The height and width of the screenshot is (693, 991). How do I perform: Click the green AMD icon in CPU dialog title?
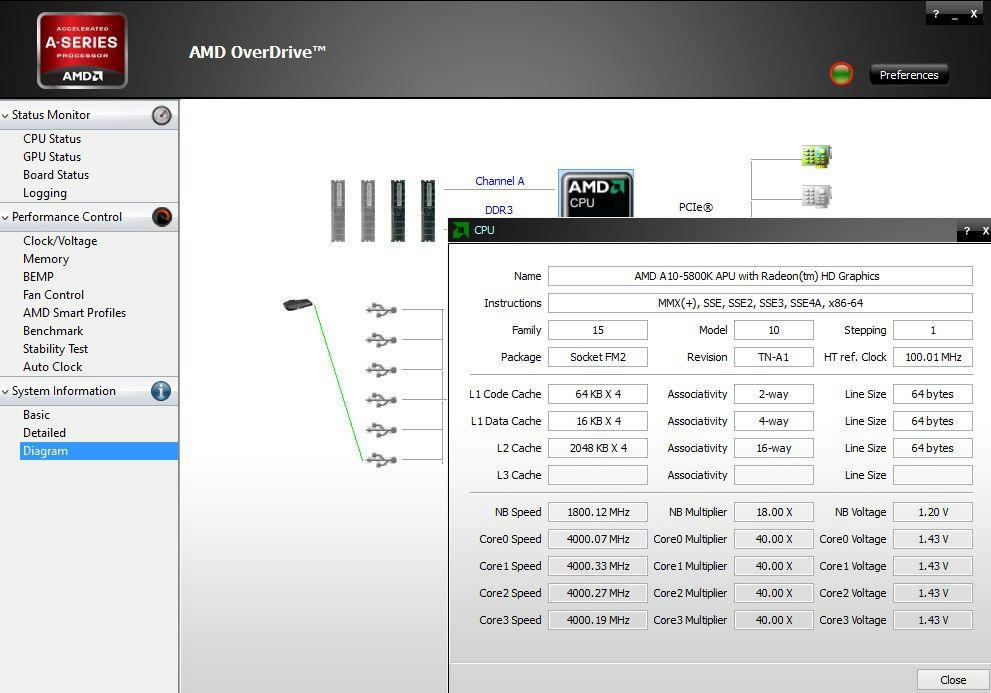(x=461, y=230)
